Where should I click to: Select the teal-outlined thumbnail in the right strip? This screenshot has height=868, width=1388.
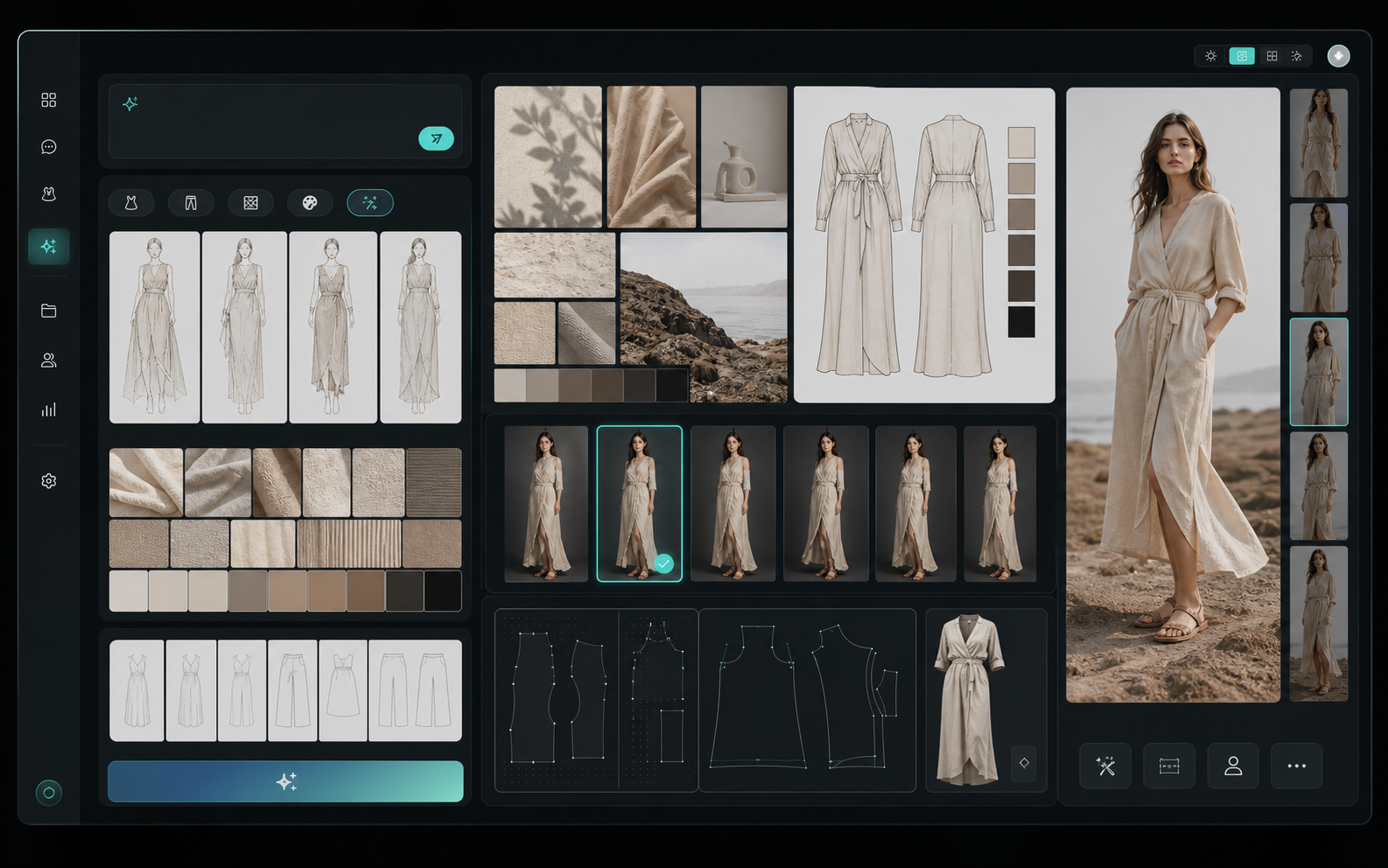[1319, 372]
